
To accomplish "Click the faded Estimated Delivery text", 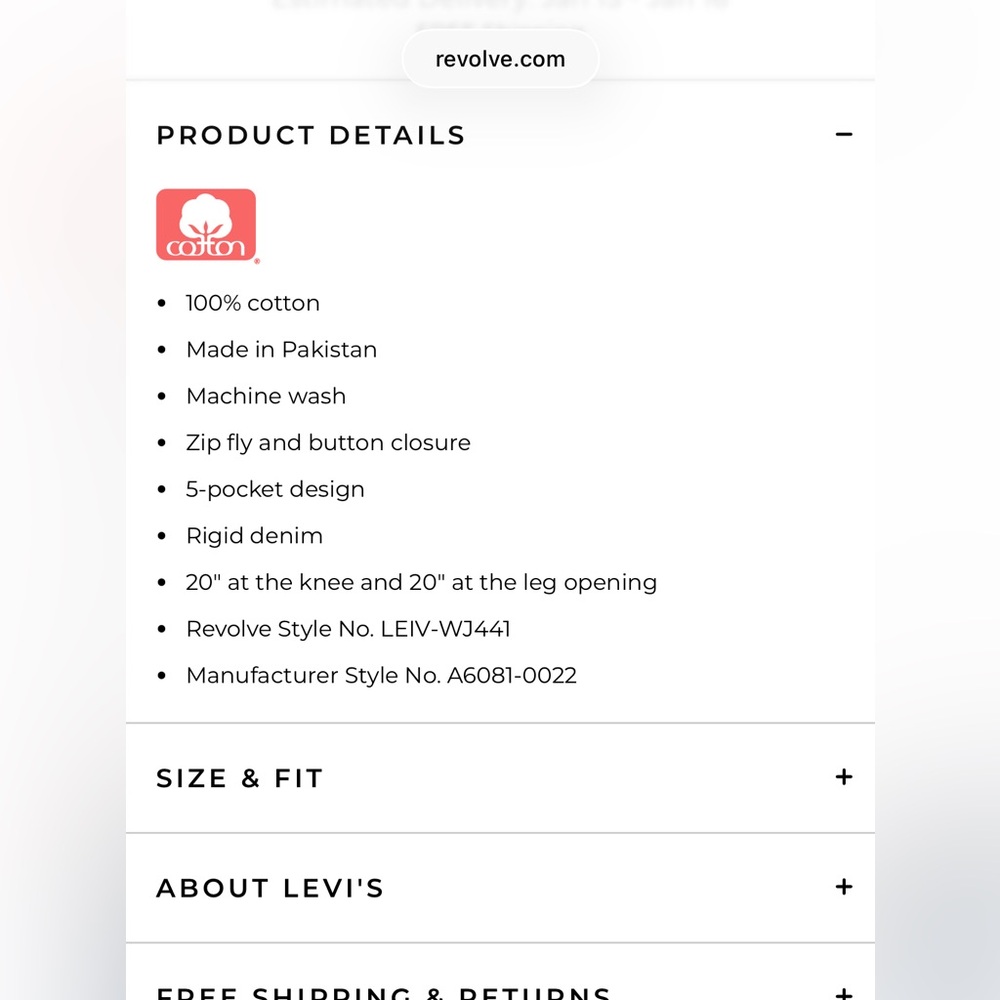I will click(500, 6).
